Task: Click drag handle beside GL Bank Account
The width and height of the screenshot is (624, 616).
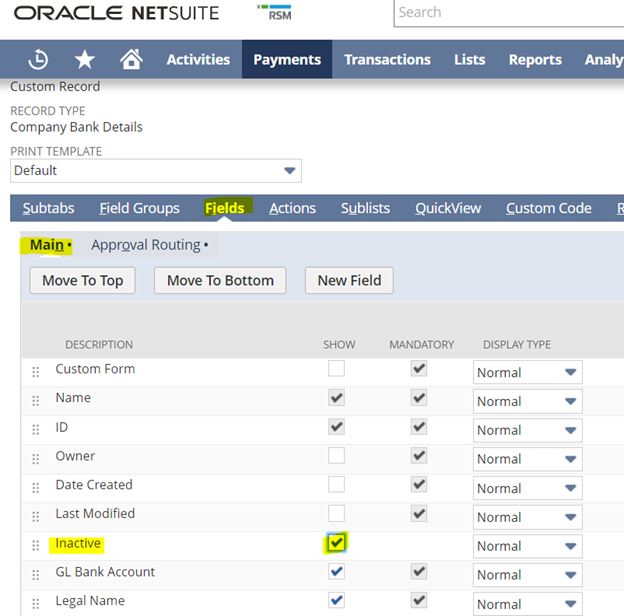Action: 37,574
